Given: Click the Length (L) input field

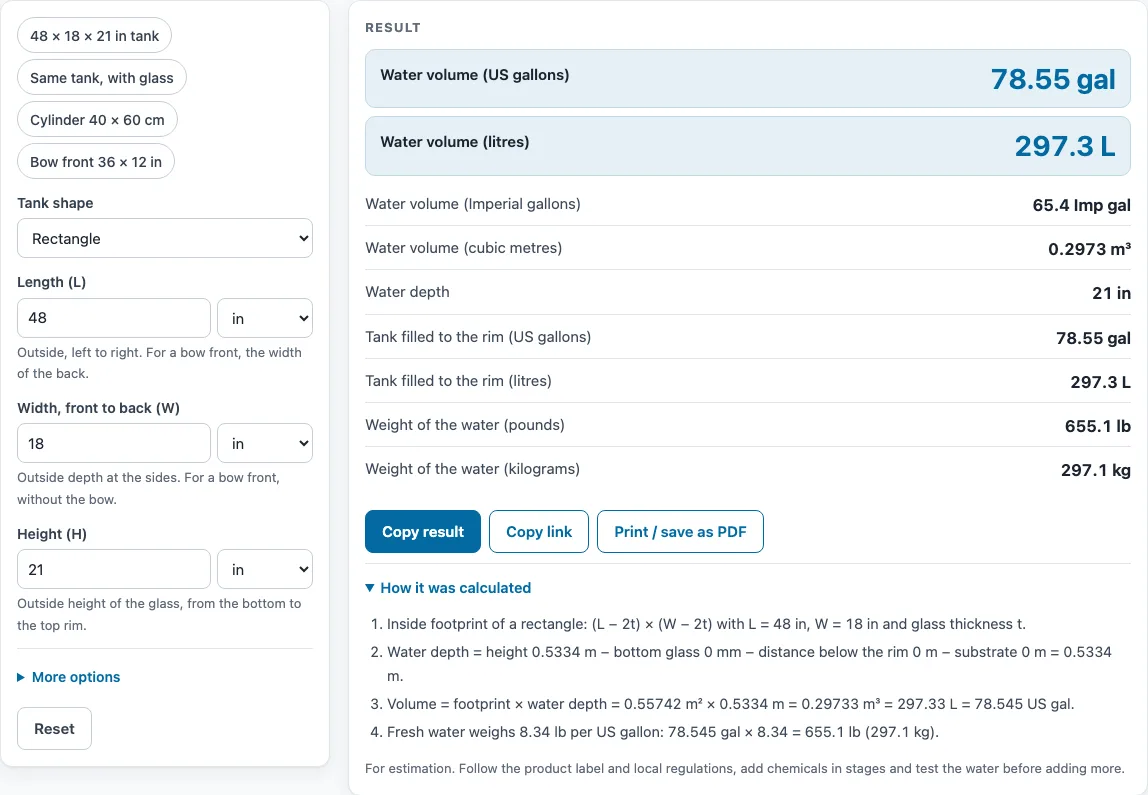Looking at the screenshot, I should coord(114,318).
